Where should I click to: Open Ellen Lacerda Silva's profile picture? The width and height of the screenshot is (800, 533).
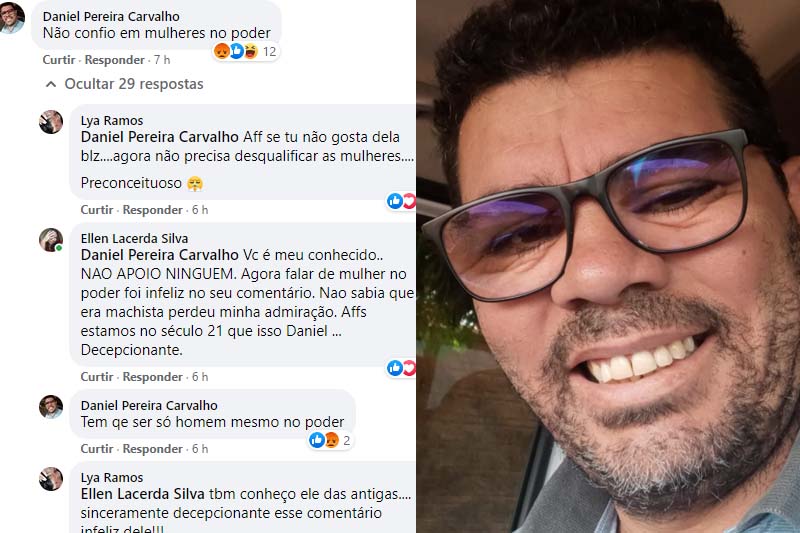point(51,240)
